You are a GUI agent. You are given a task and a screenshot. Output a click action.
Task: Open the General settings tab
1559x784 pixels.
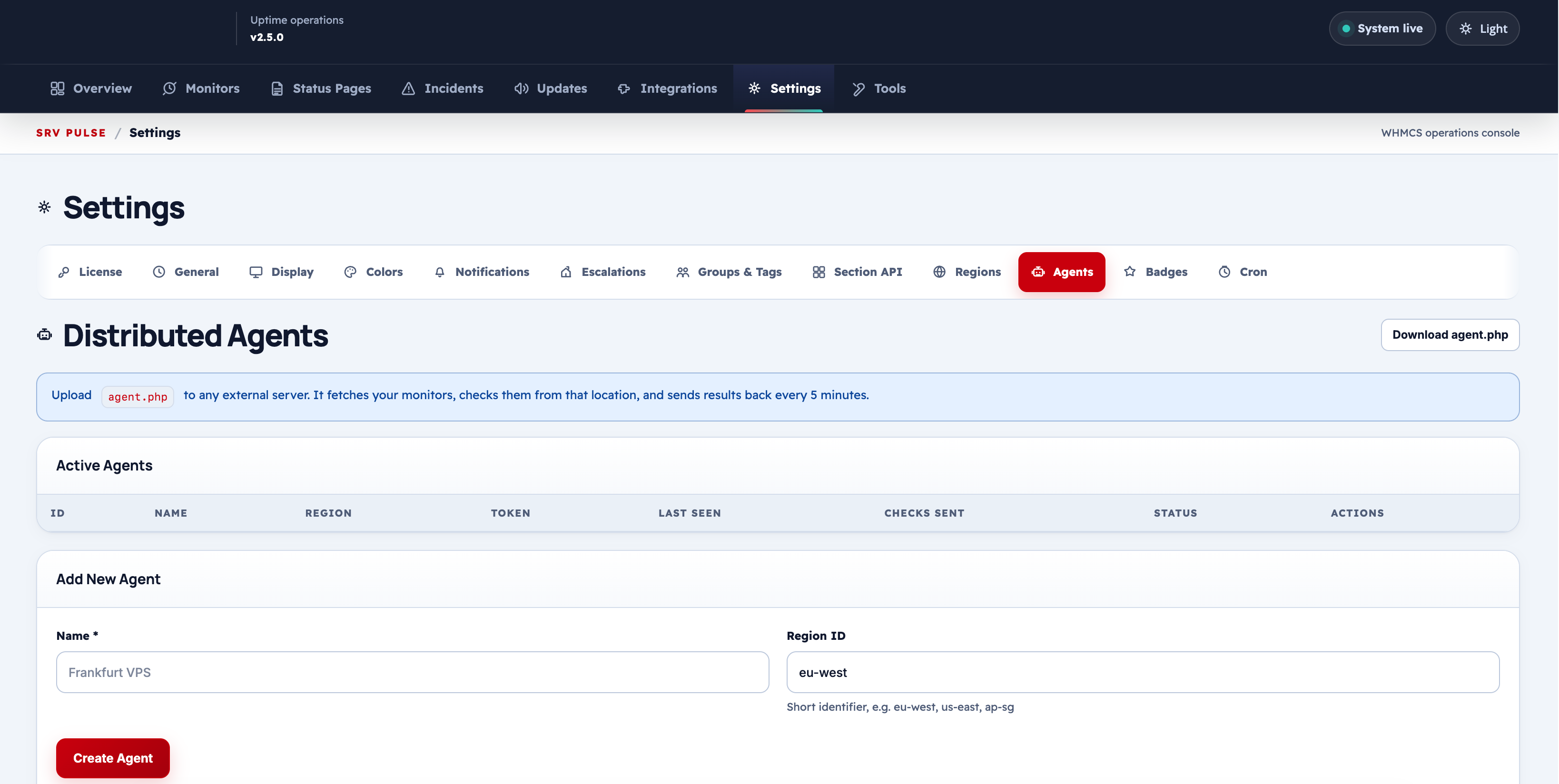click(x=186, y=272)
